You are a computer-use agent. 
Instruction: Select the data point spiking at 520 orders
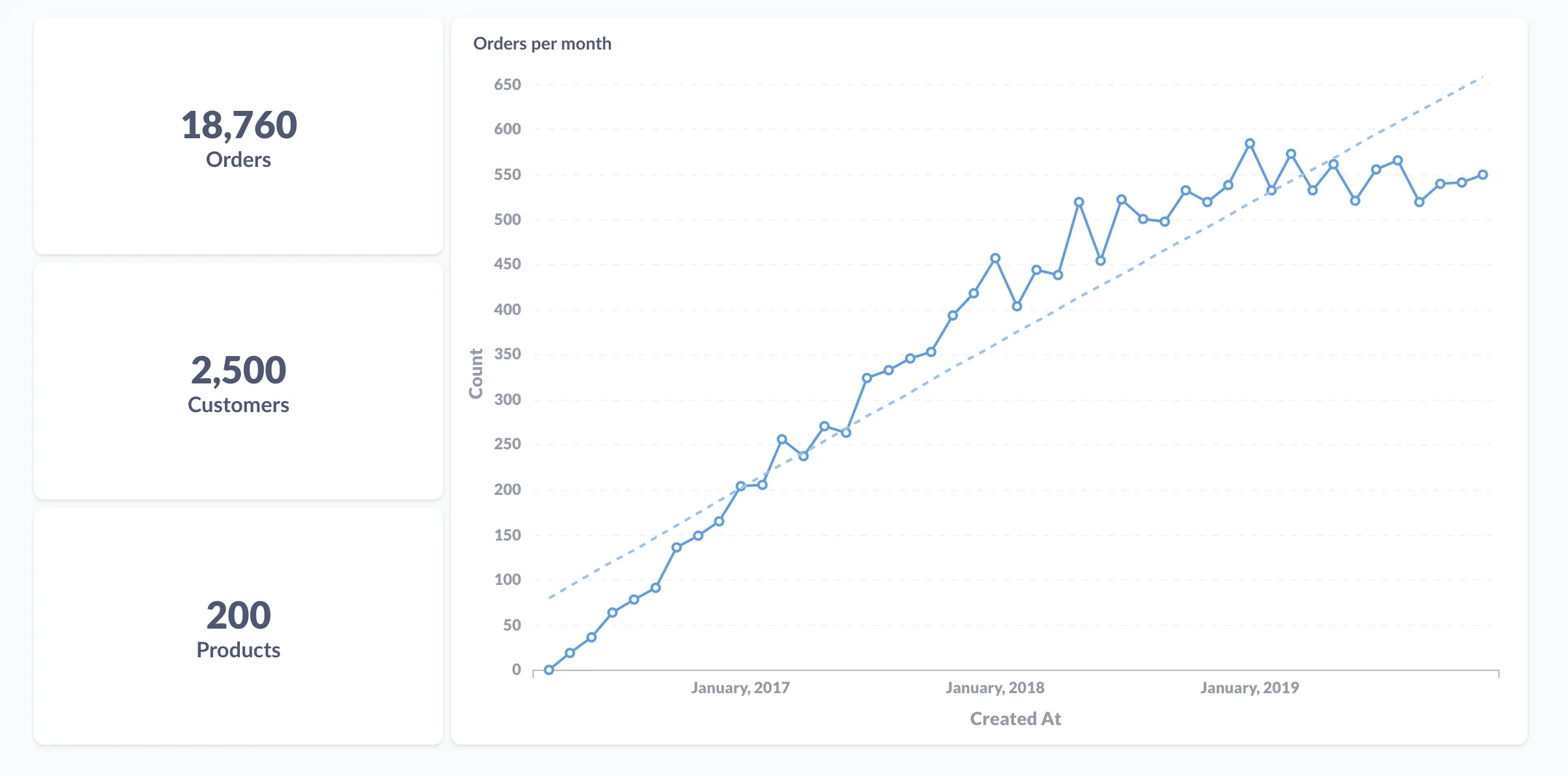1080,201
